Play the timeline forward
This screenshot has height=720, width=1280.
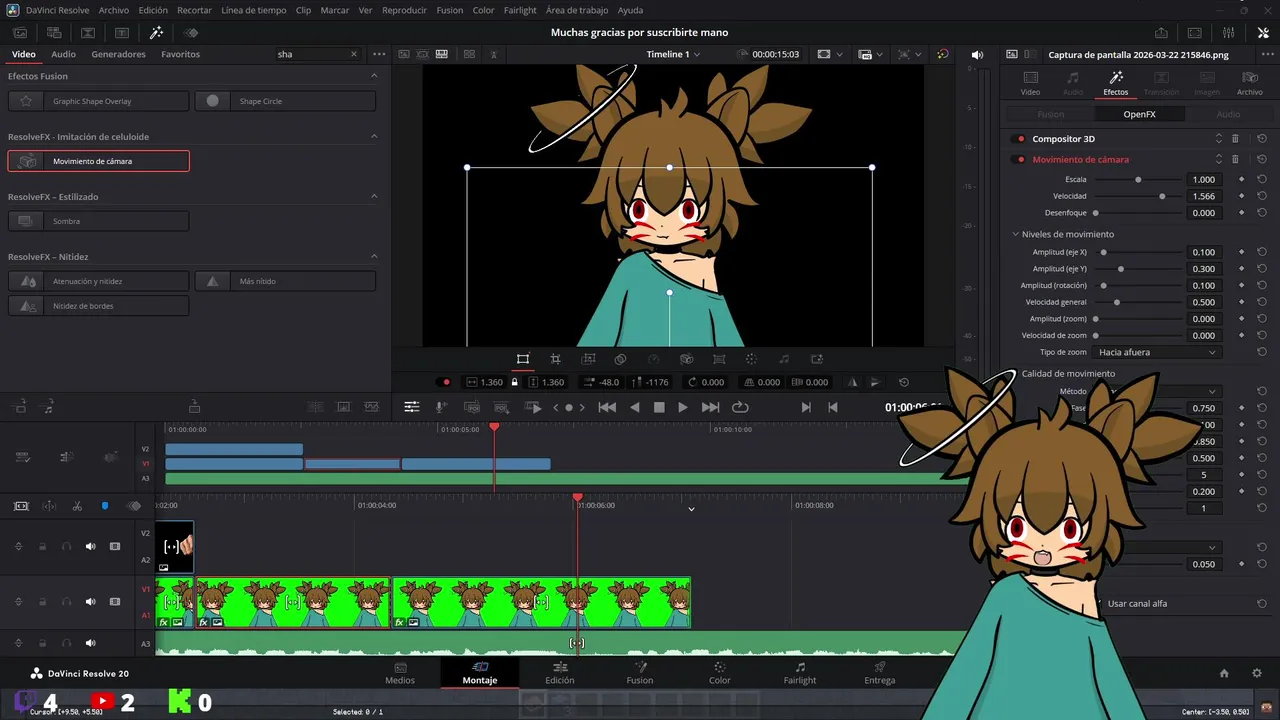tap(682, 407)
